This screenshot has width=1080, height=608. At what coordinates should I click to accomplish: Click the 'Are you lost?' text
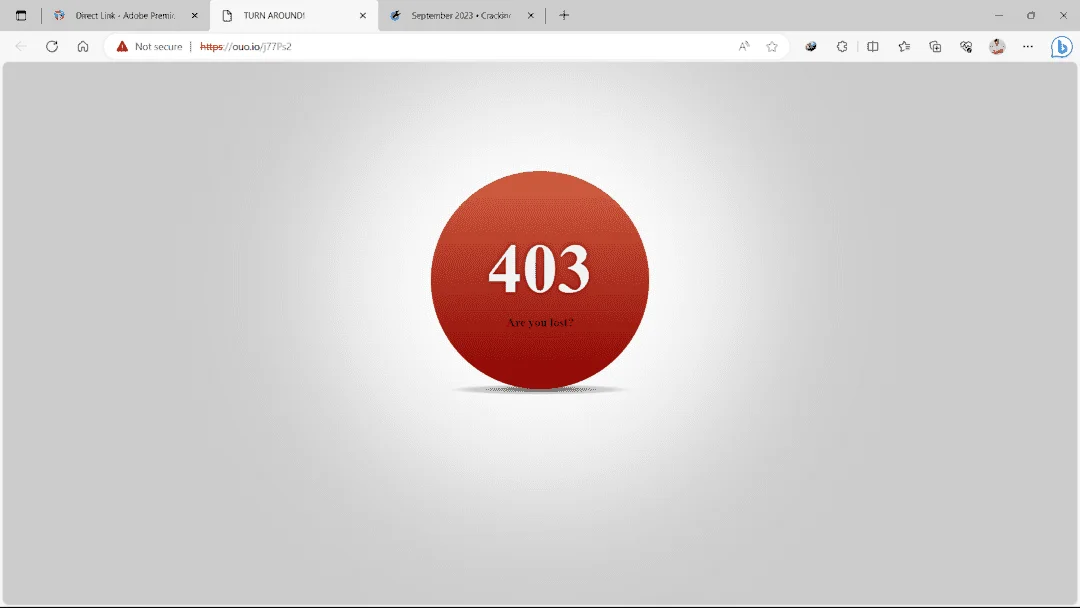tap(540, 322)
